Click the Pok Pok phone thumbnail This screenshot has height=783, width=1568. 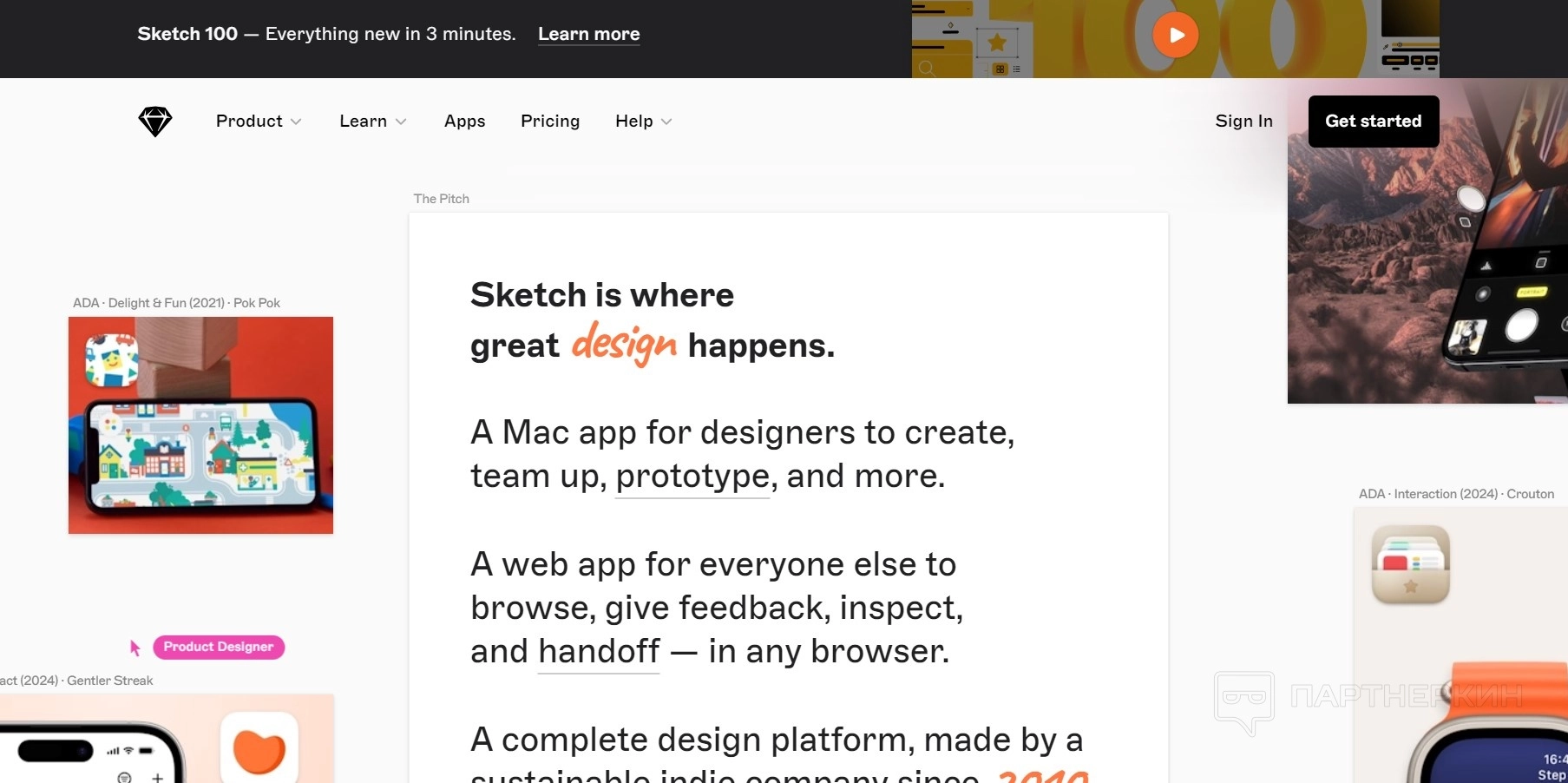pos(200,425)
